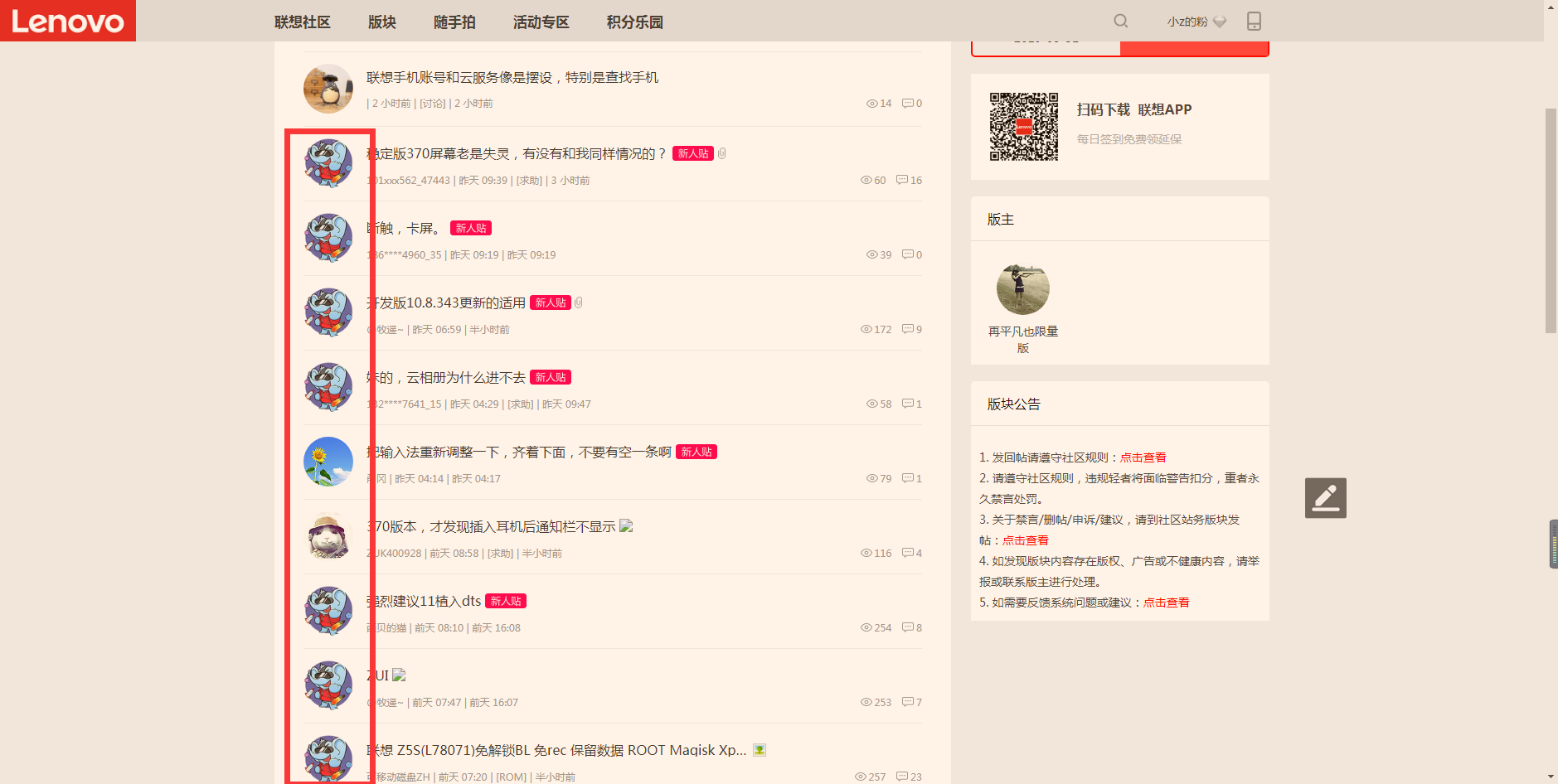Click username JK400928
This screenshot has height=784, width=1558.
(395, 553)
